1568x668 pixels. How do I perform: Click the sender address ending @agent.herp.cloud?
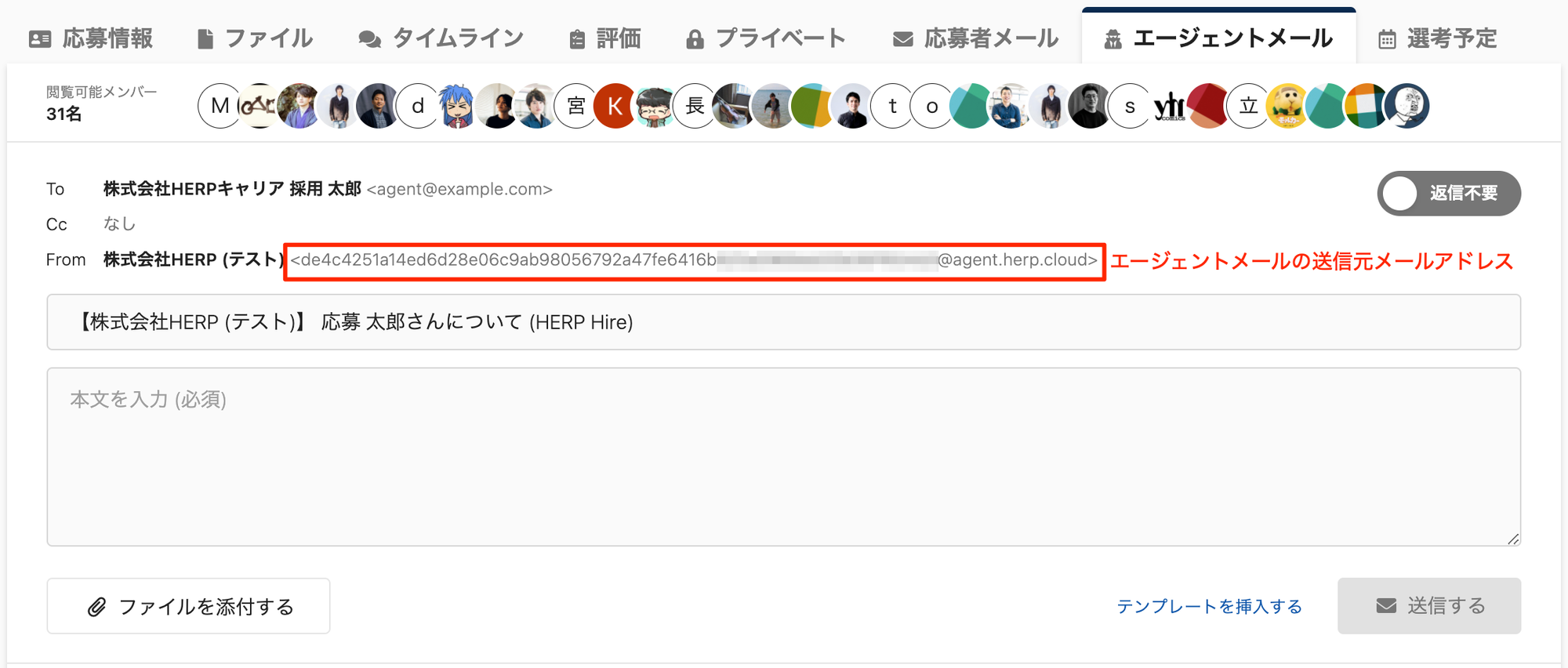(695, 260)
